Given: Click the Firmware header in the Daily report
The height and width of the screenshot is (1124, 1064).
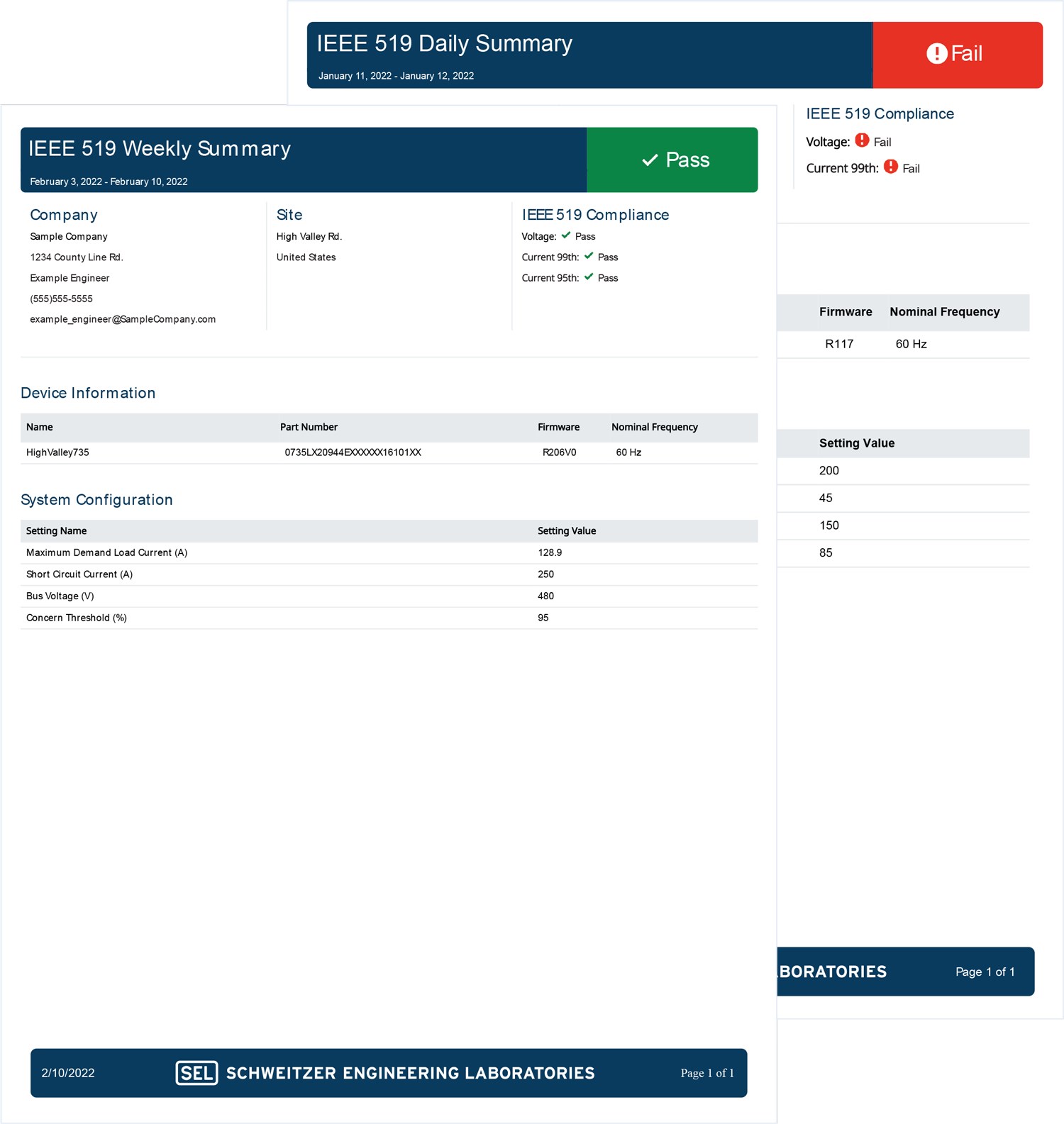Looking at the screenshot, I should pos(846,312).
